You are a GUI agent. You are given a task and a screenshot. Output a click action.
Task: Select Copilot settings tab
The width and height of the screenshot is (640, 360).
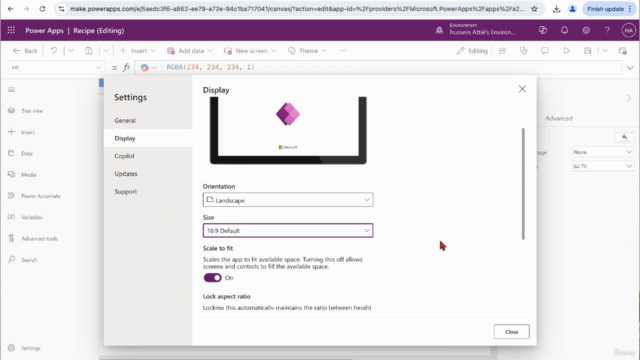[148, 156]
